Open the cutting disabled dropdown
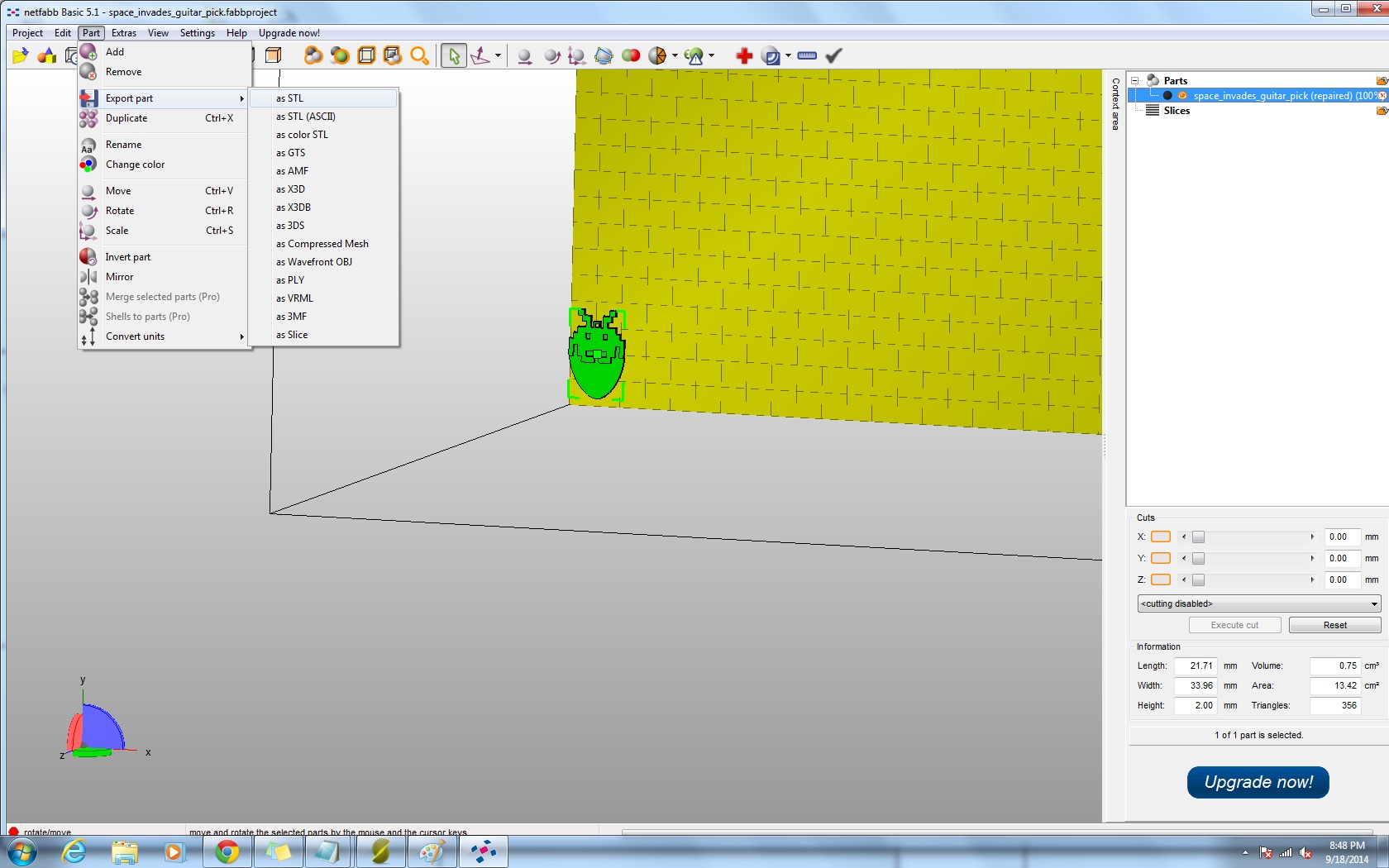This screenshot has width=1389, height=868. pyautogui.click(x=1259, y=603)
